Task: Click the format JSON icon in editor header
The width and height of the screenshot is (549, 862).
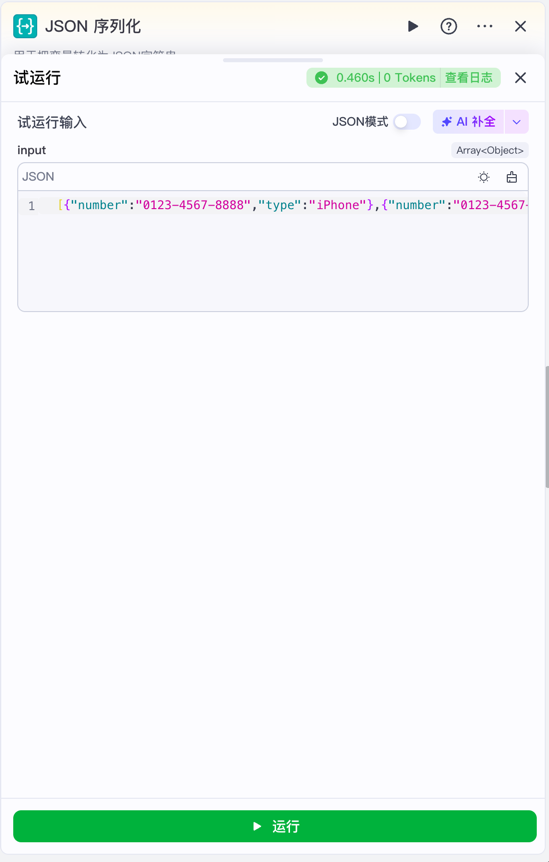Action: click(x=512, y=177)
